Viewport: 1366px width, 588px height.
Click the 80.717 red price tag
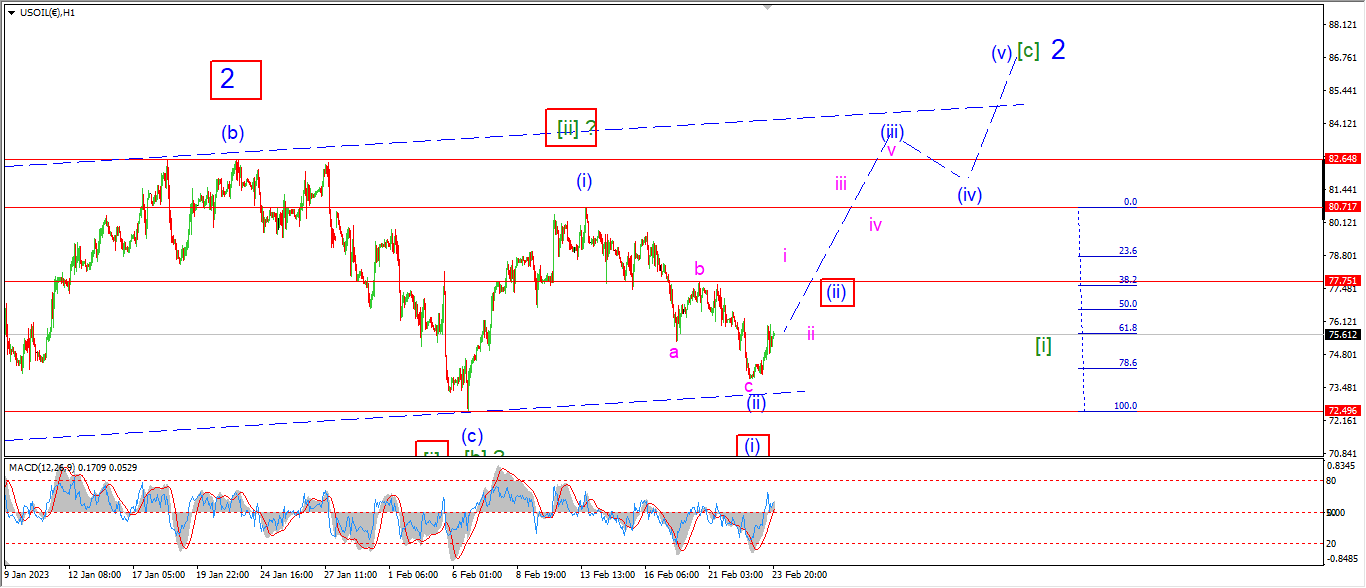point(1341,207)
